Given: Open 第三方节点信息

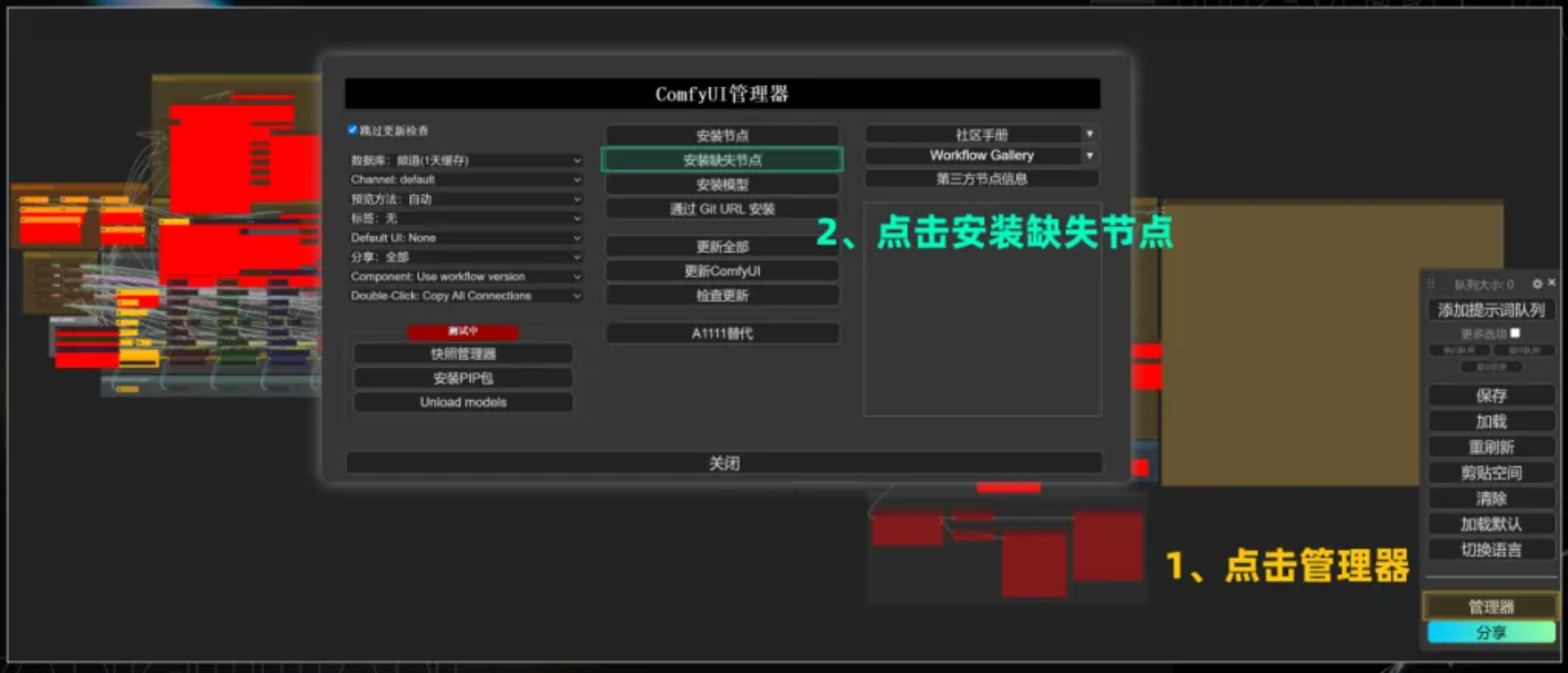Looking at the screenshot, I should tap(982, 178).
